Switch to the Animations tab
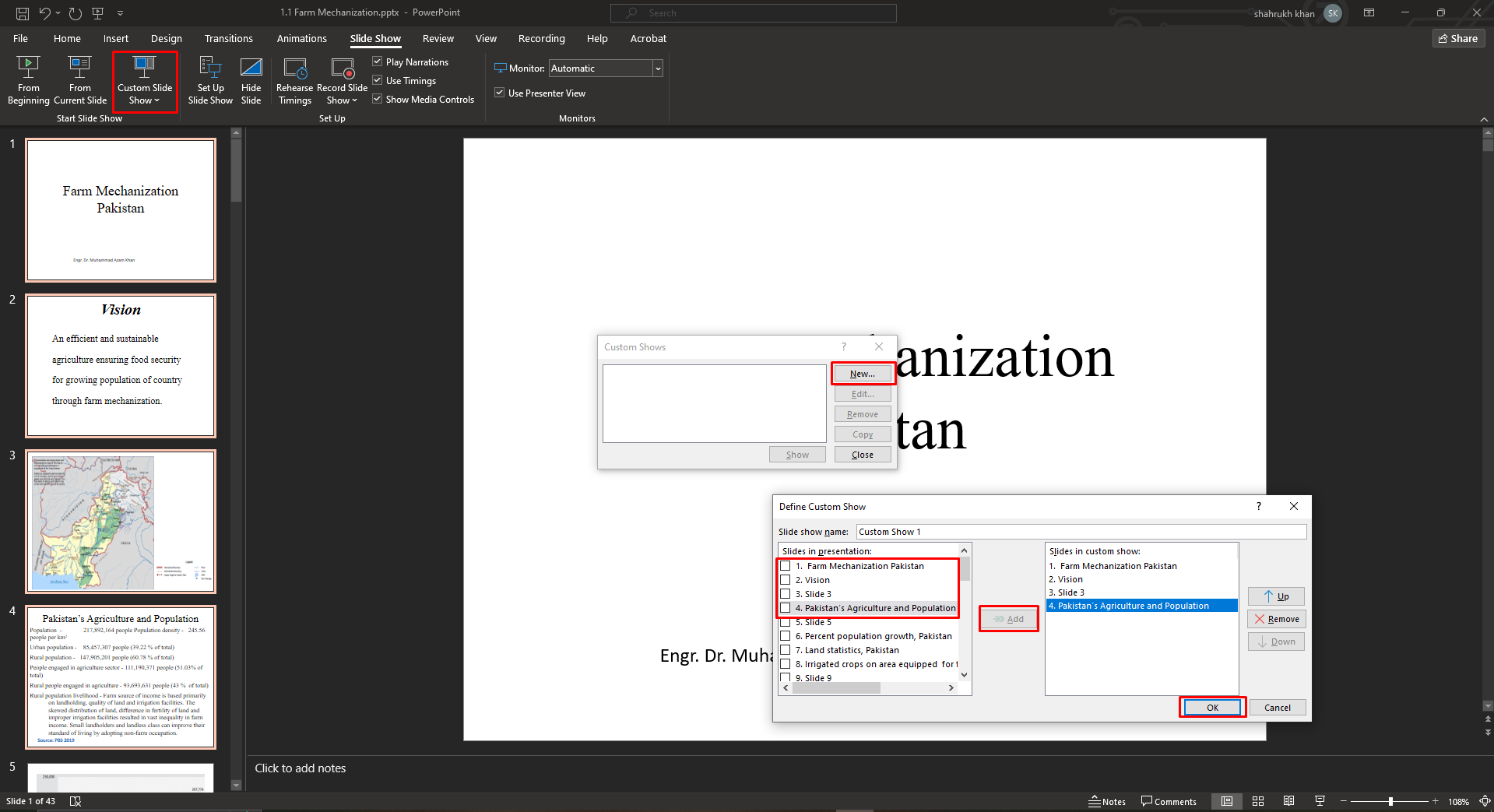The width and height of the screenshot is (1494, 812). coord(301,38)
